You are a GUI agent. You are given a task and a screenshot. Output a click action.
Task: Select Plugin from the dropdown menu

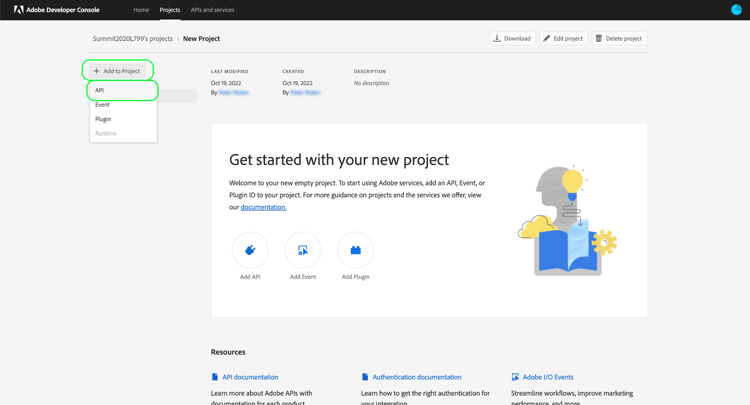point(123,119)
